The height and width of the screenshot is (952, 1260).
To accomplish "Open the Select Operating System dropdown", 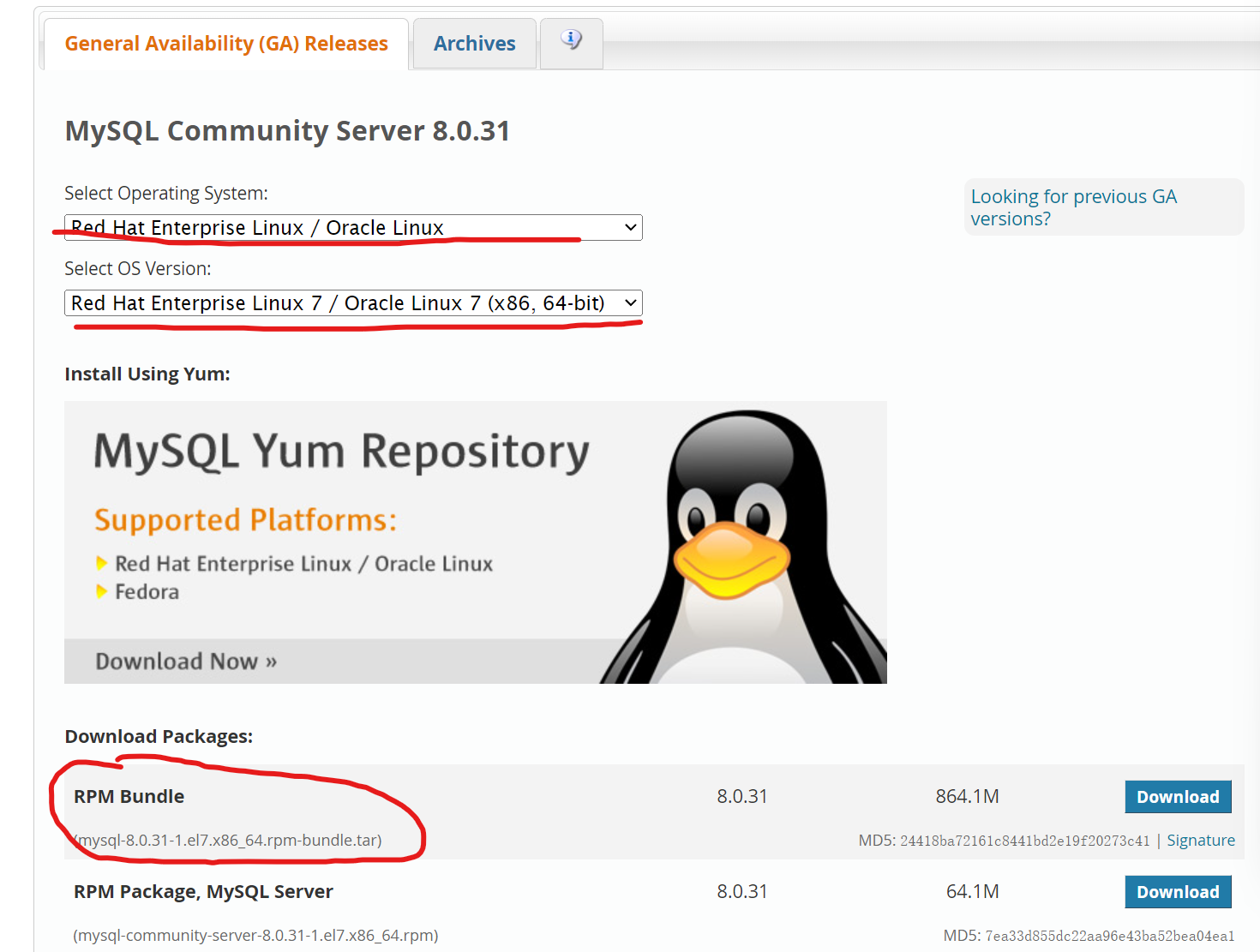I will (353, 228).
